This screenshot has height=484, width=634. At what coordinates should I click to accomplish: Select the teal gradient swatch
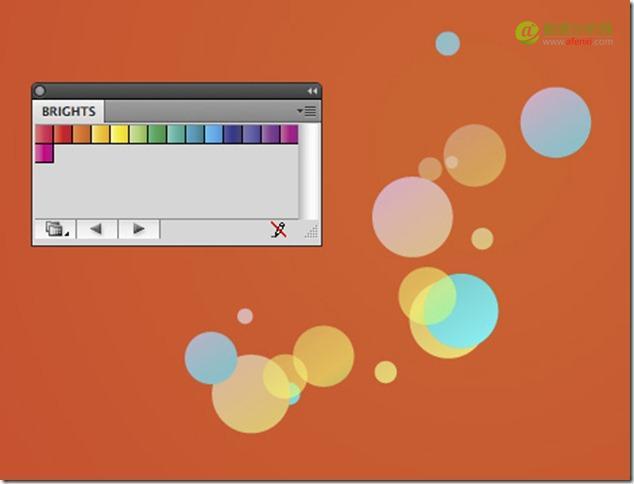176,134
